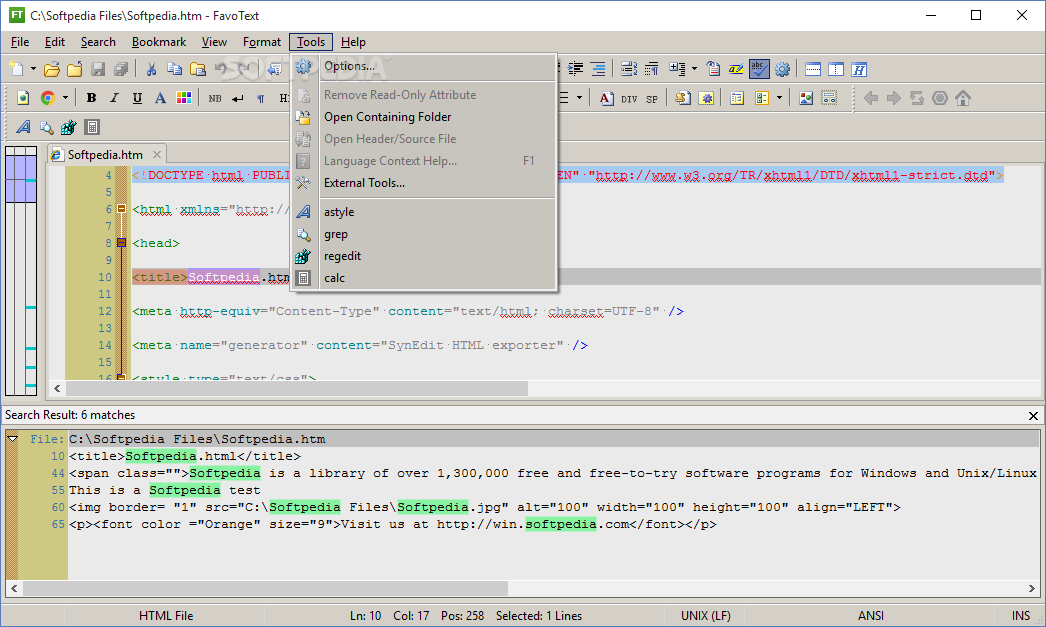Apply underline with the U icon

pyautogui.click(x=137, y=98)
